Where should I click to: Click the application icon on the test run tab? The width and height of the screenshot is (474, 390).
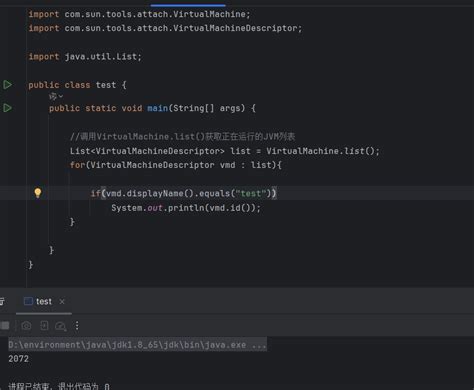click(28, 301)
